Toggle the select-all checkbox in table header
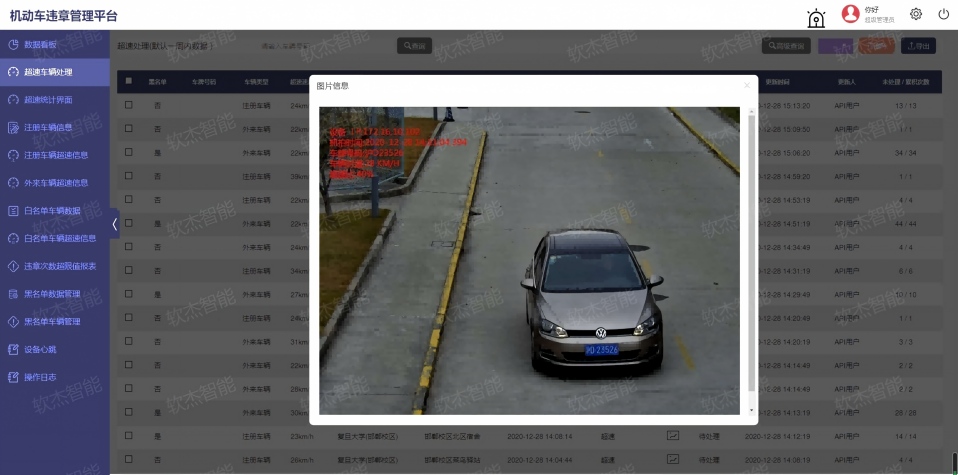Screen dimensions: 958x475 pos(128,81)
